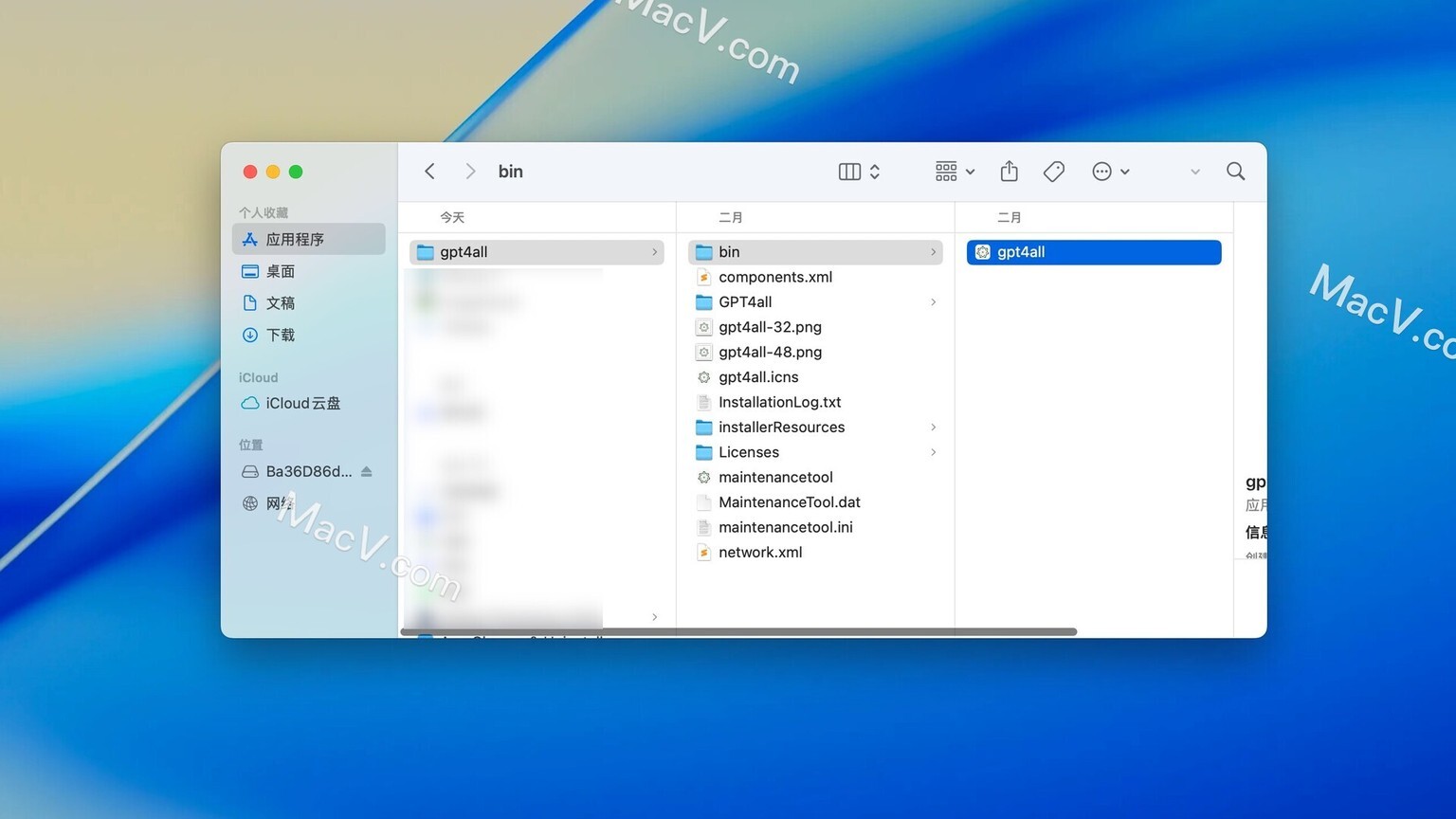The width and height of the screenshot is (1456, 819).
Task: Select components.xml file
Action: click(x=815, y=277)
